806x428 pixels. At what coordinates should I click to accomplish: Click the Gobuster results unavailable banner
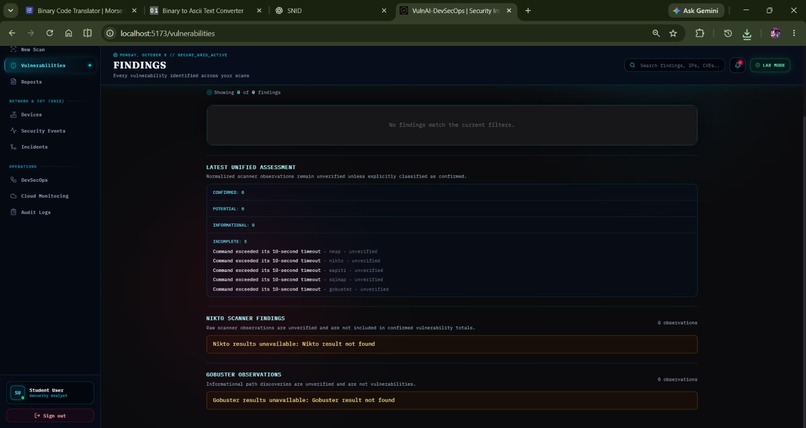pyautogui.click(x=452, y=400)
